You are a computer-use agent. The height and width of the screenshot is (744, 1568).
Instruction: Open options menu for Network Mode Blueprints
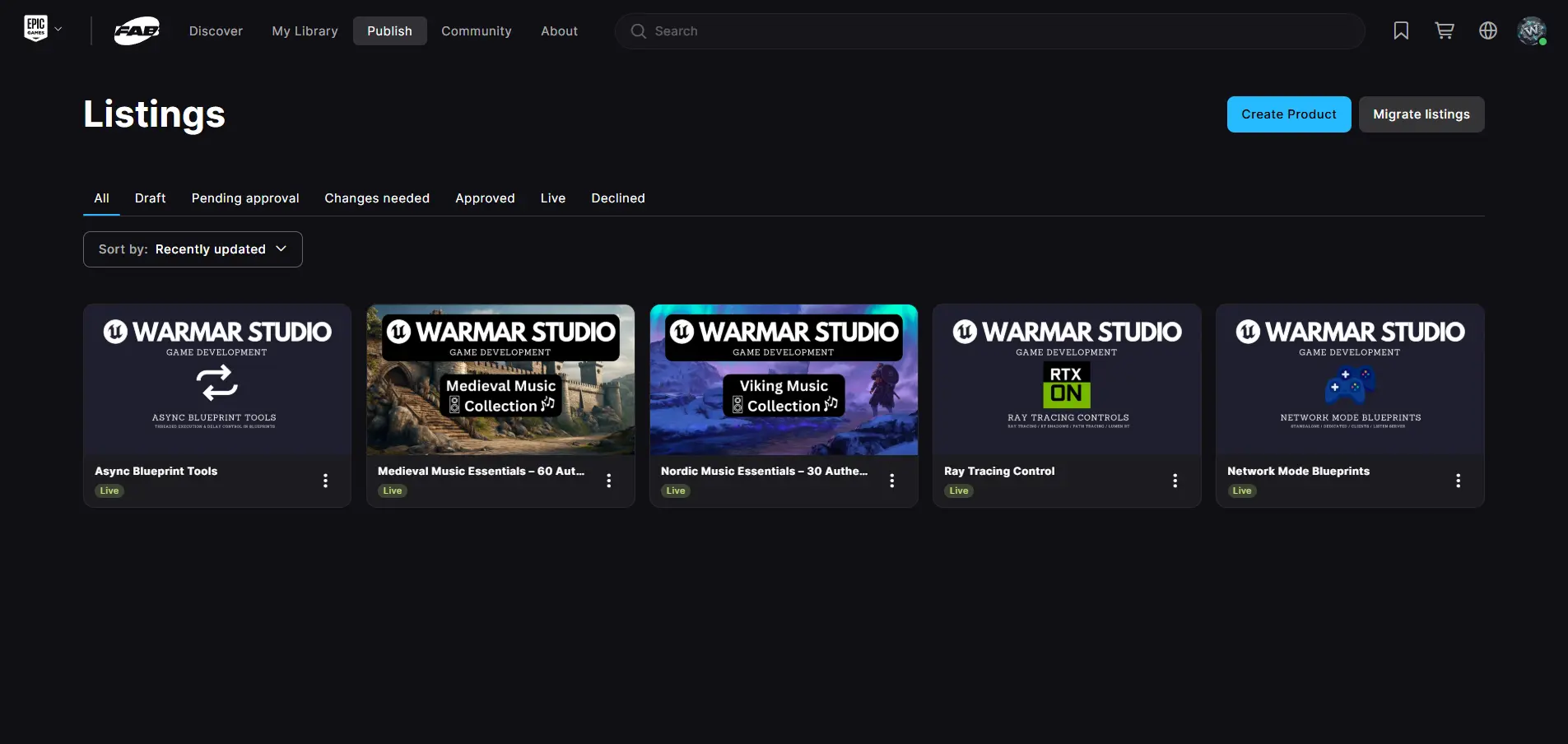(x=1459, y=481)
